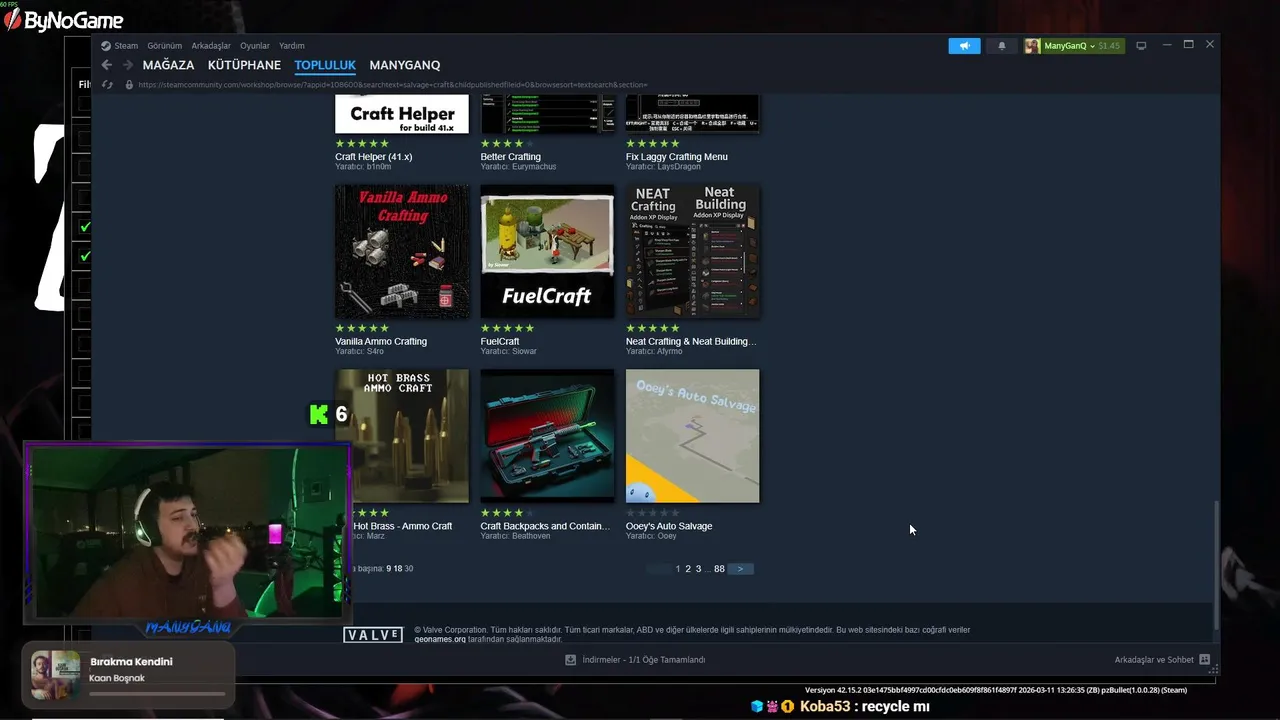Switch to Big Picture mode icon

[x=1141, y=45]
